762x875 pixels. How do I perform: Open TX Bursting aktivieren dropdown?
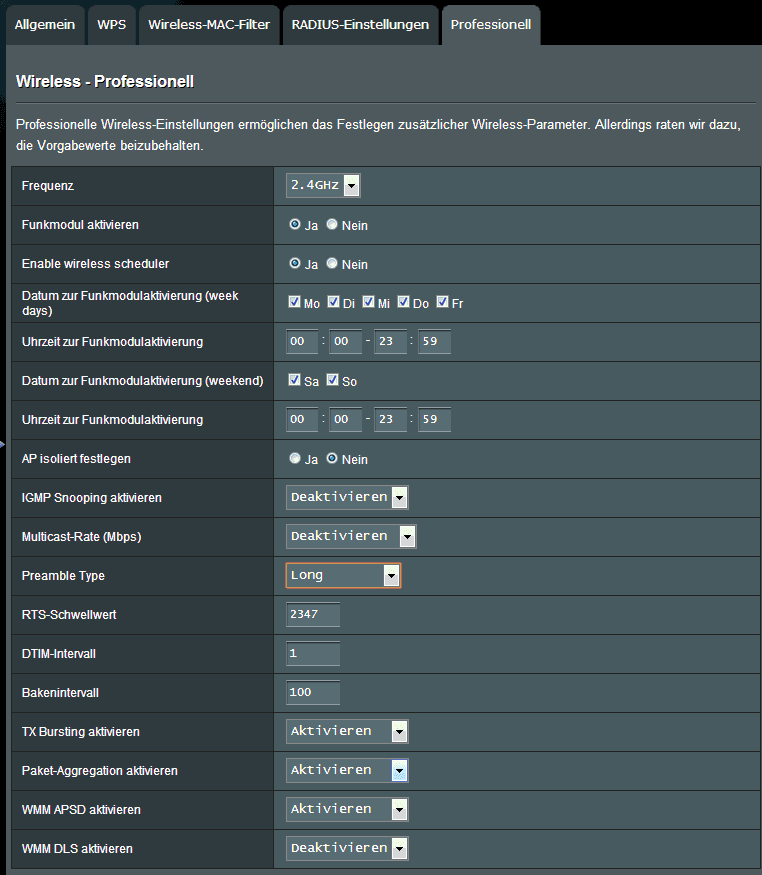click(347, 731)
